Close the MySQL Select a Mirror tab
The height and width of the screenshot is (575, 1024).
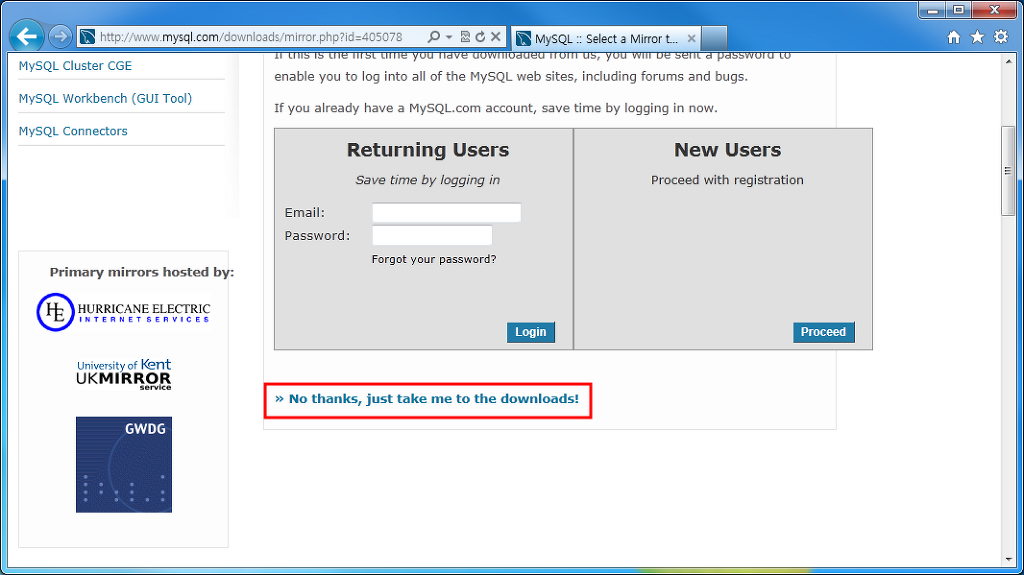point(691,39)
